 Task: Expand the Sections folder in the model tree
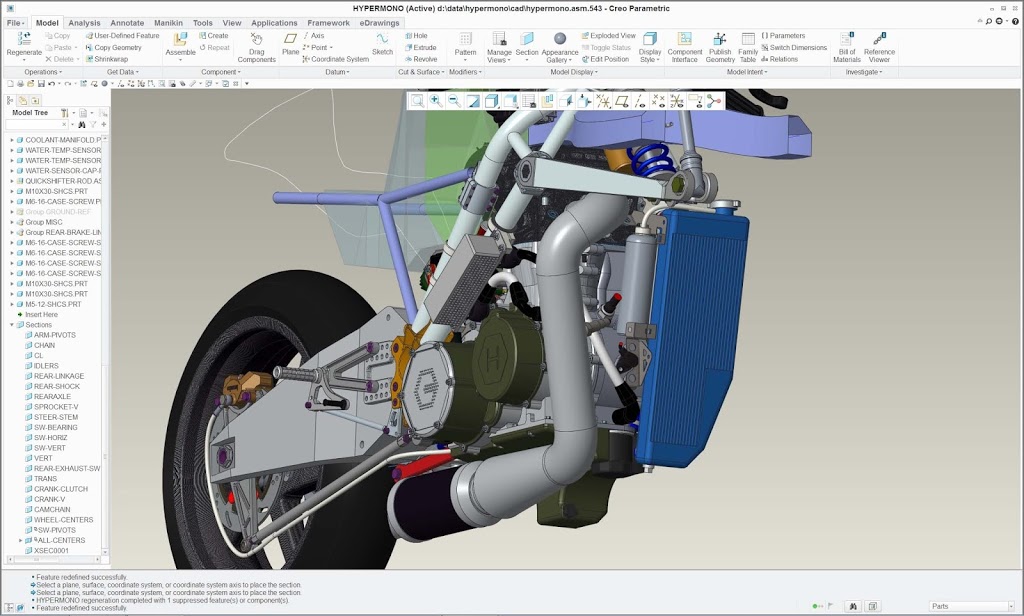click(x=12, y=325)
